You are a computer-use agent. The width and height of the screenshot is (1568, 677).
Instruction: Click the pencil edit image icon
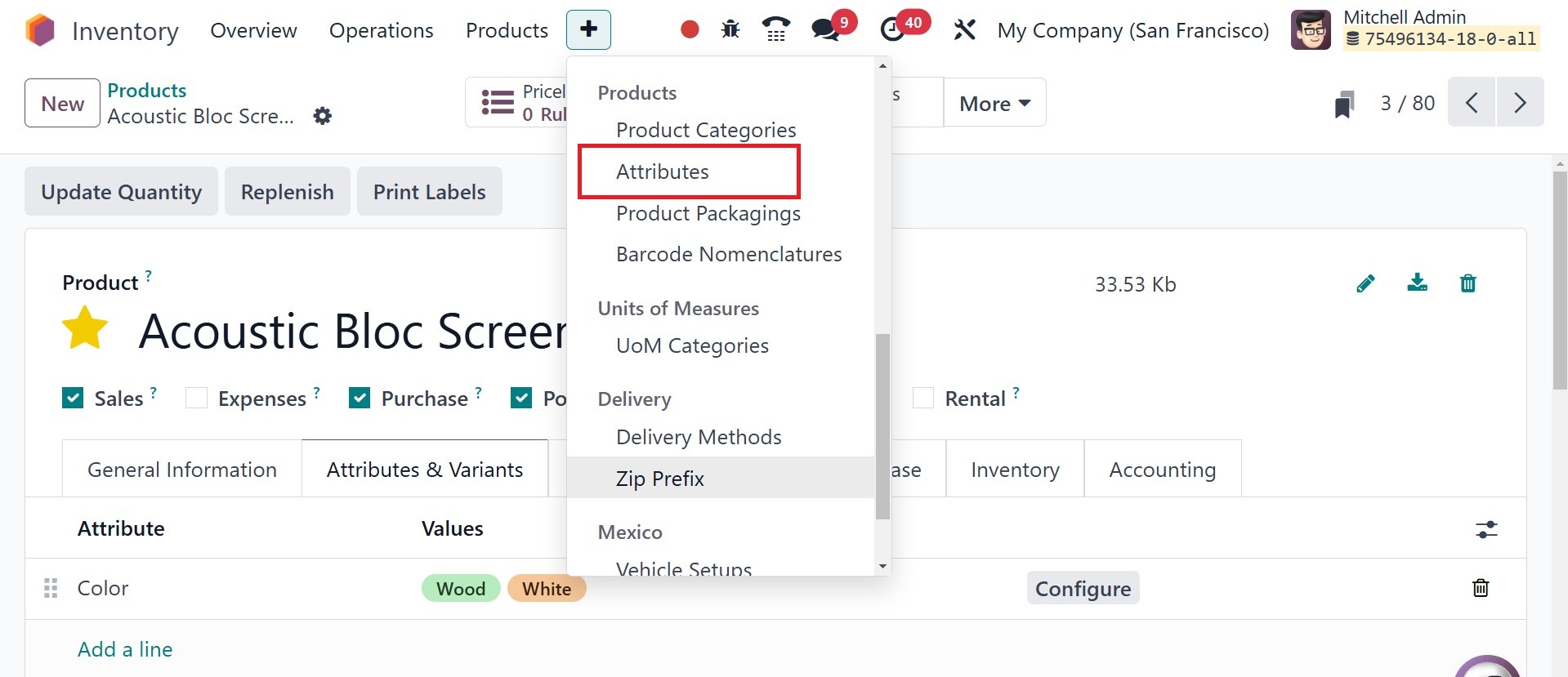coord(1365,283)
